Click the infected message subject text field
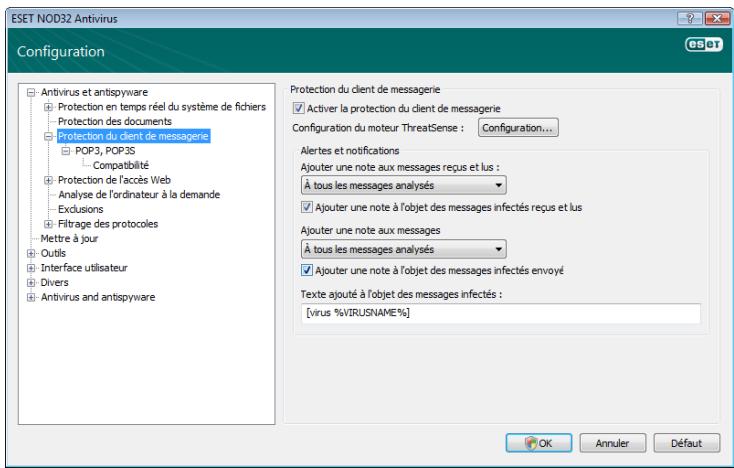Image resolution: width=734 pixels, height=468 pixels. click(501, 313)
